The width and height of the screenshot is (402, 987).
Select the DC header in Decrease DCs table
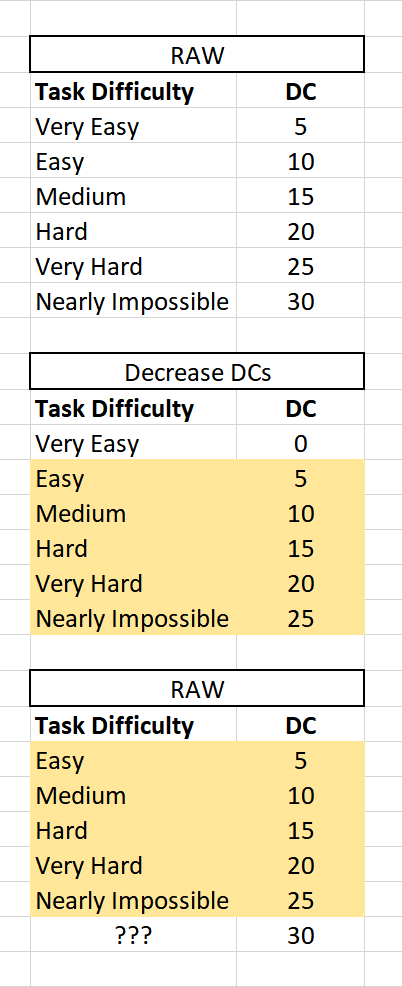click(301, 409)
